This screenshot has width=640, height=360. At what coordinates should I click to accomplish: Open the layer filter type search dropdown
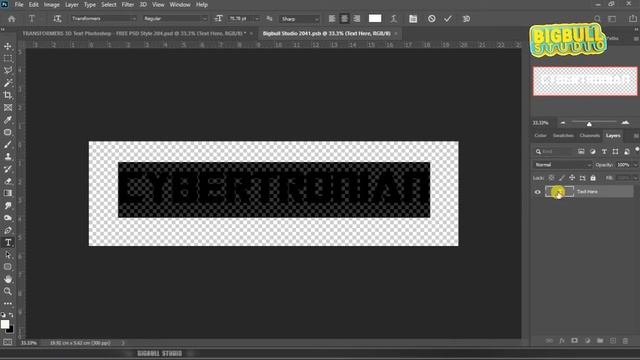[553, 152]
